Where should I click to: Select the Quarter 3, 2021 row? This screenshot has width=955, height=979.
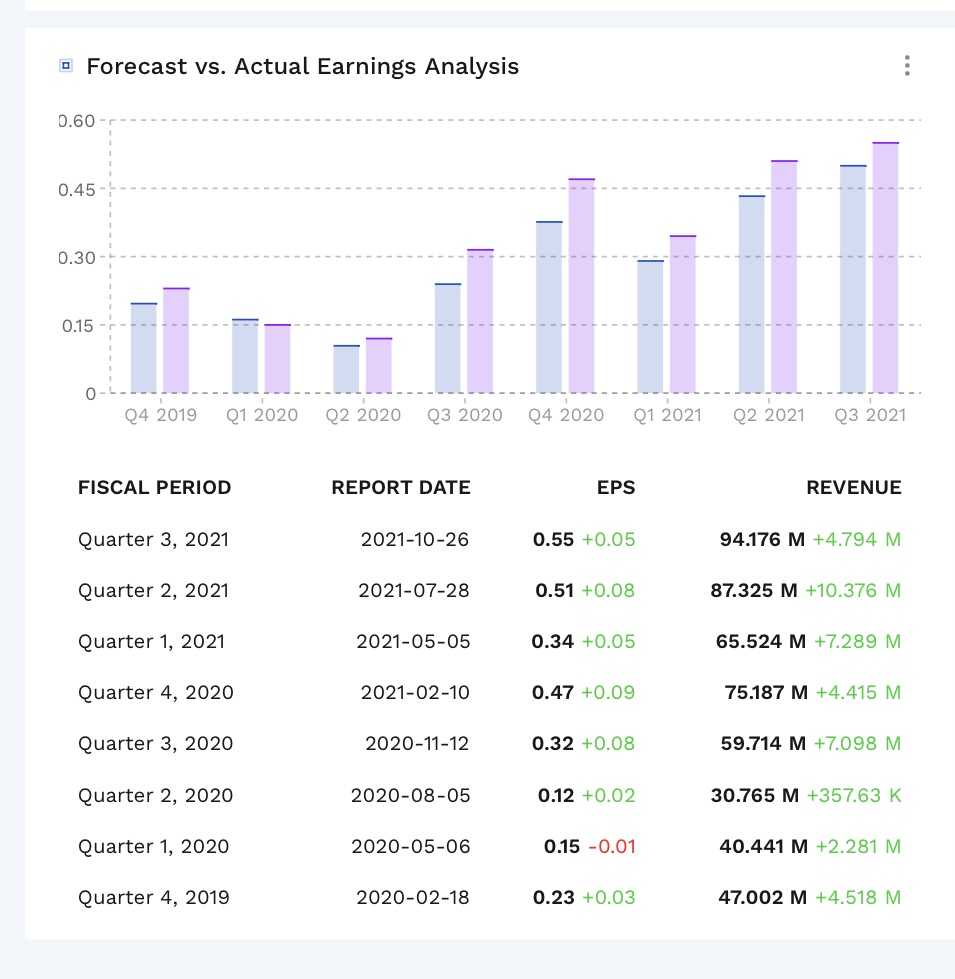tap(153, 540)
